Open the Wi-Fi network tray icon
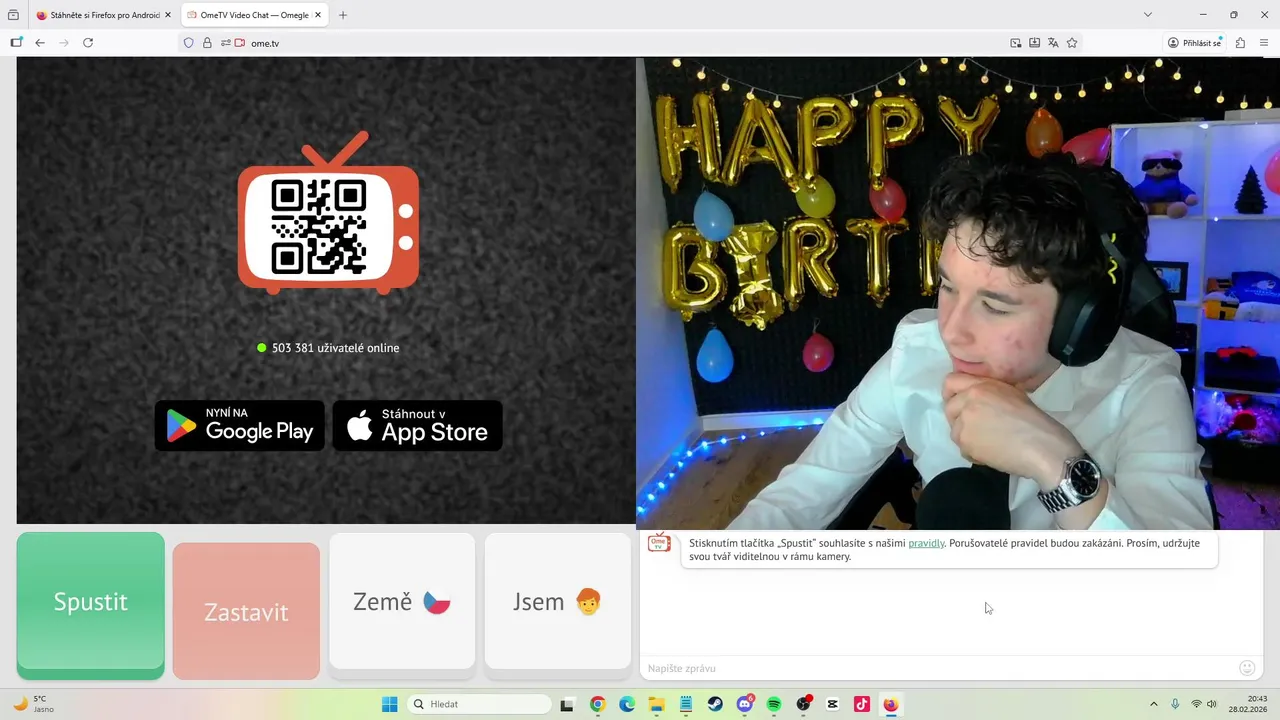Screen dimensions: 1280x720 pyautogui.click(x=1196, y=704)
